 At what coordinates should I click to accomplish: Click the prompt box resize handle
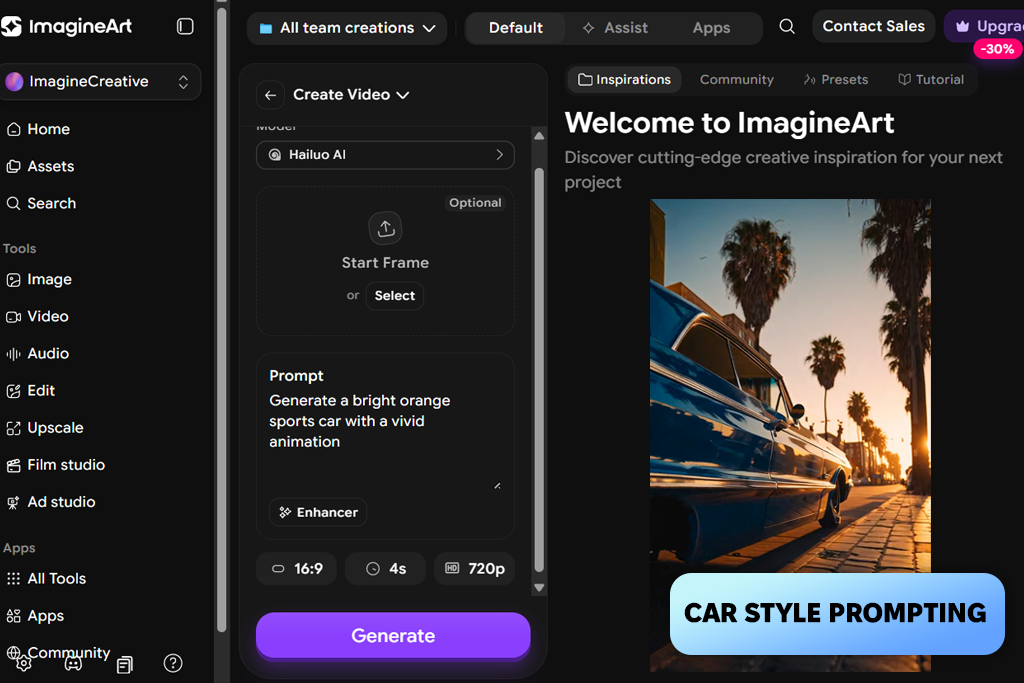pos(498,486)
